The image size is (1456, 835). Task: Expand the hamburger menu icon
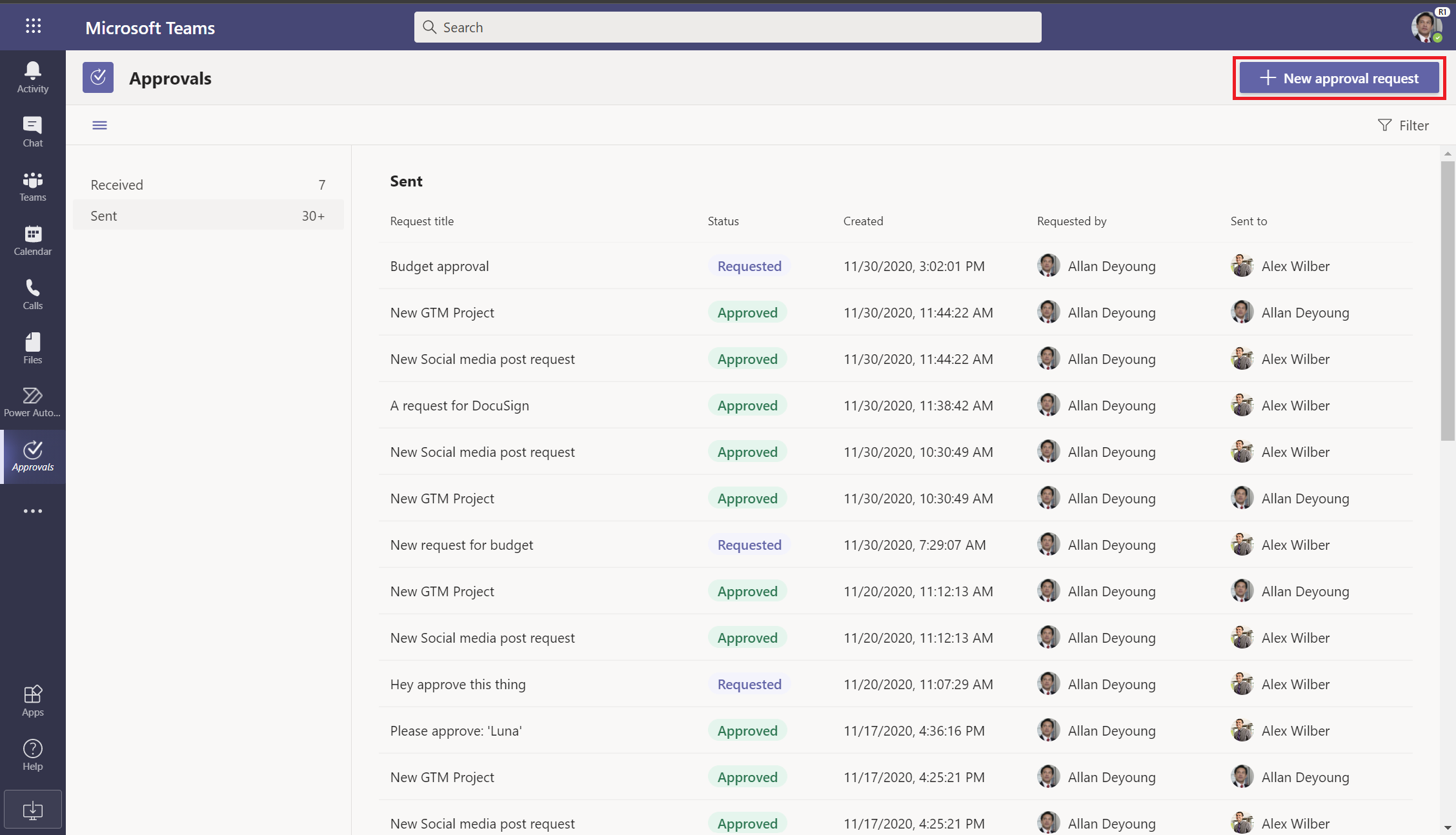point(99,124)
